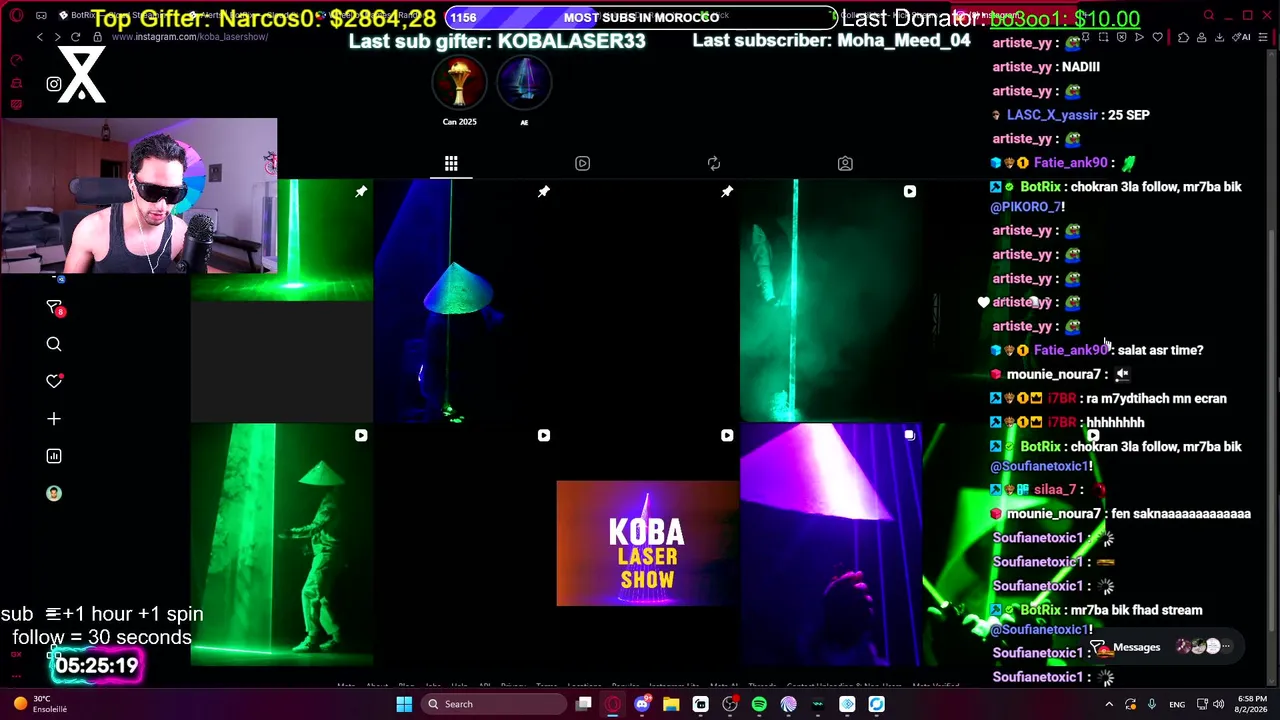The height and width of the screenshot is (720, 1280).
Task: Open the profile avatar in Instagram sidebar
Action: (x=54, y=493)
